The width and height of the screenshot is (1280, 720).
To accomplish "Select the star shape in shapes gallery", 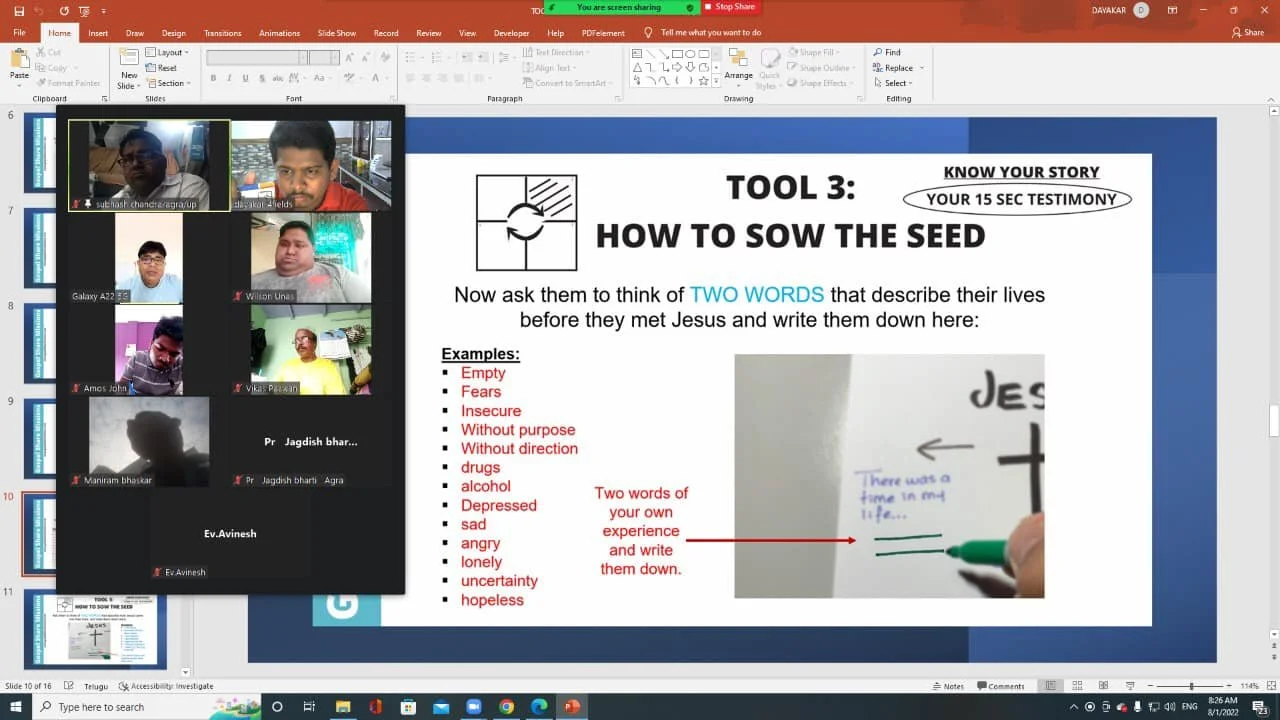I will [703, 81].
